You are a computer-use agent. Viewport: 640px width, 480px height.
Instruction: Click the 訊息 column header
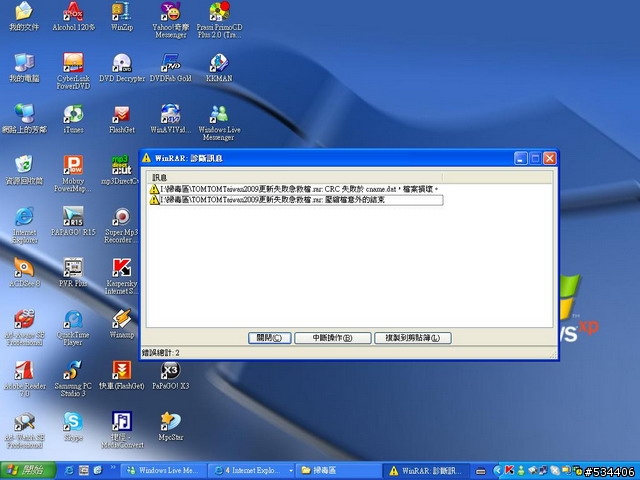point(296,178)
